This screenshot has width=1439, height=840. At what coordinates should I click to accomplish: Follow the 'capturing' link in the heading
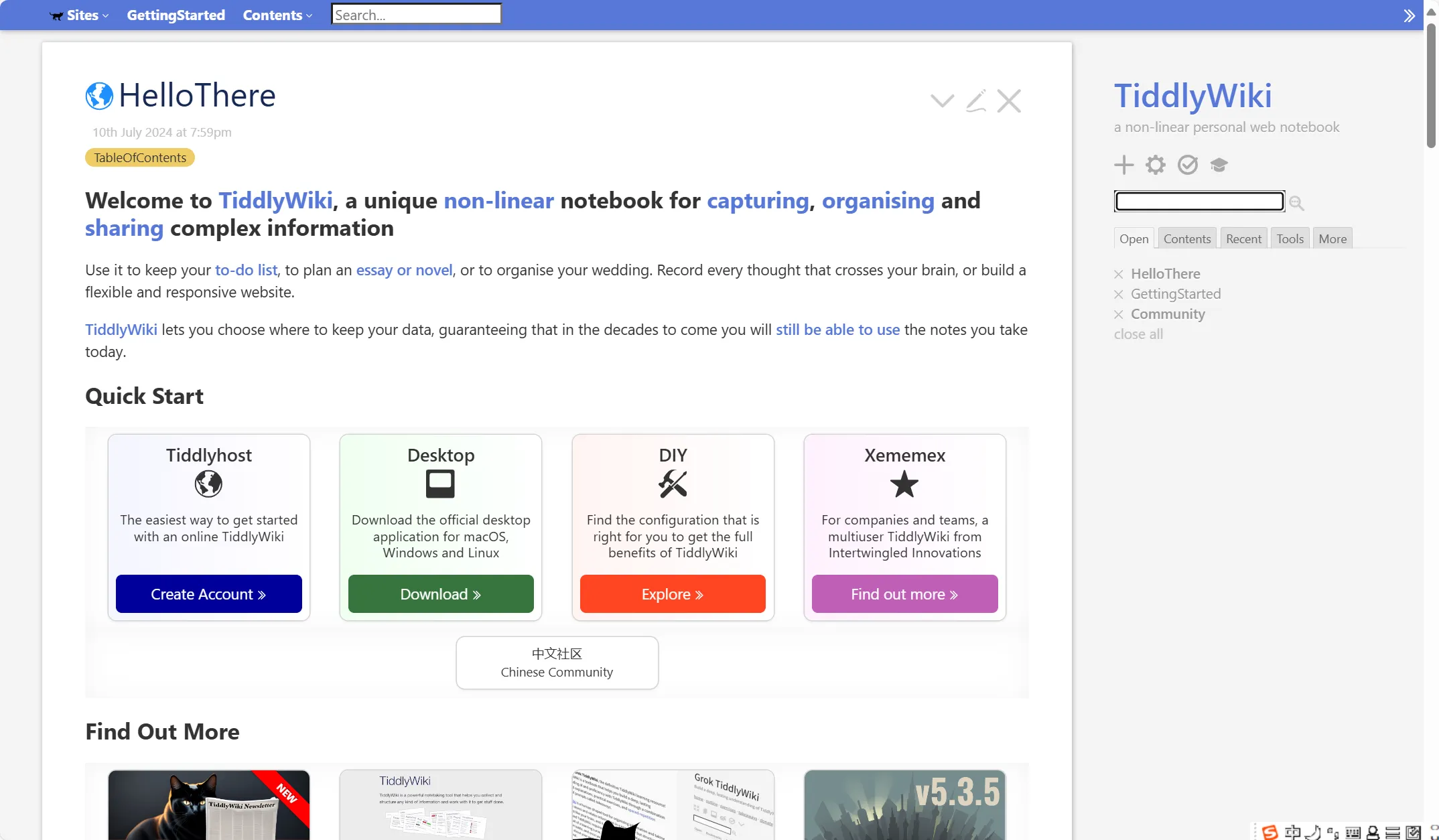pos(758,200)
